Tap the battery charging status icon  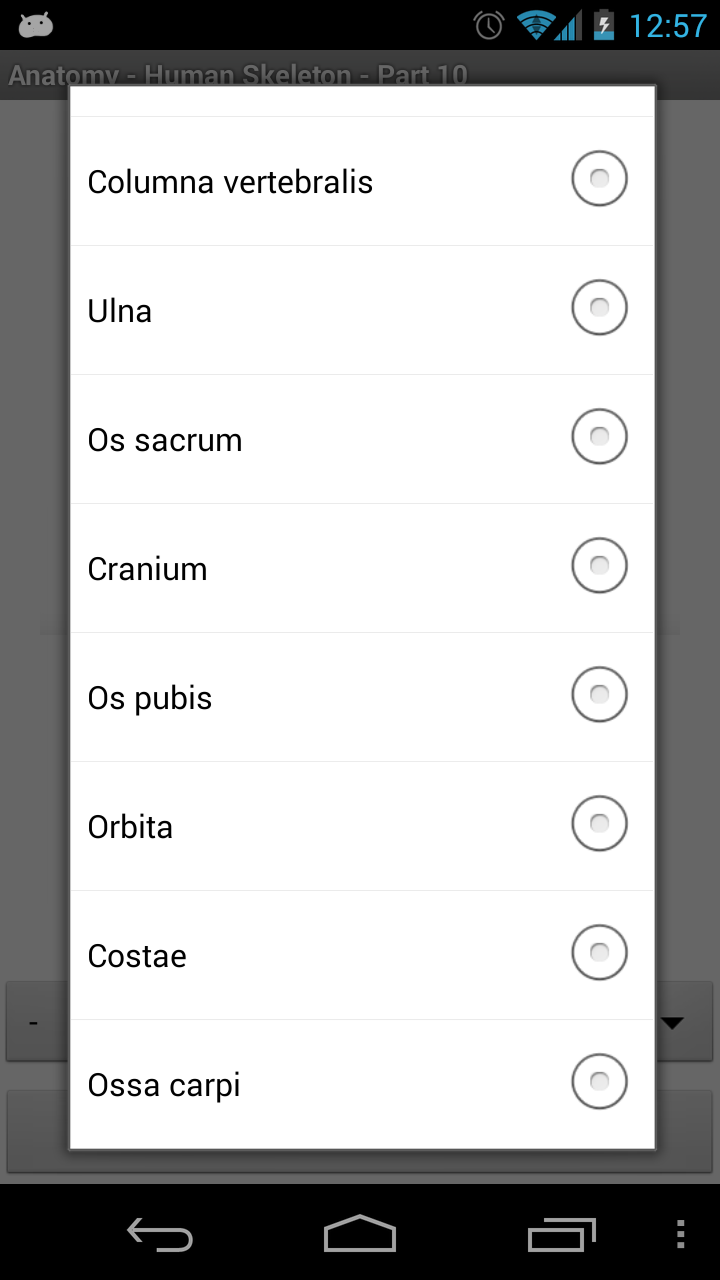point(603,25)
